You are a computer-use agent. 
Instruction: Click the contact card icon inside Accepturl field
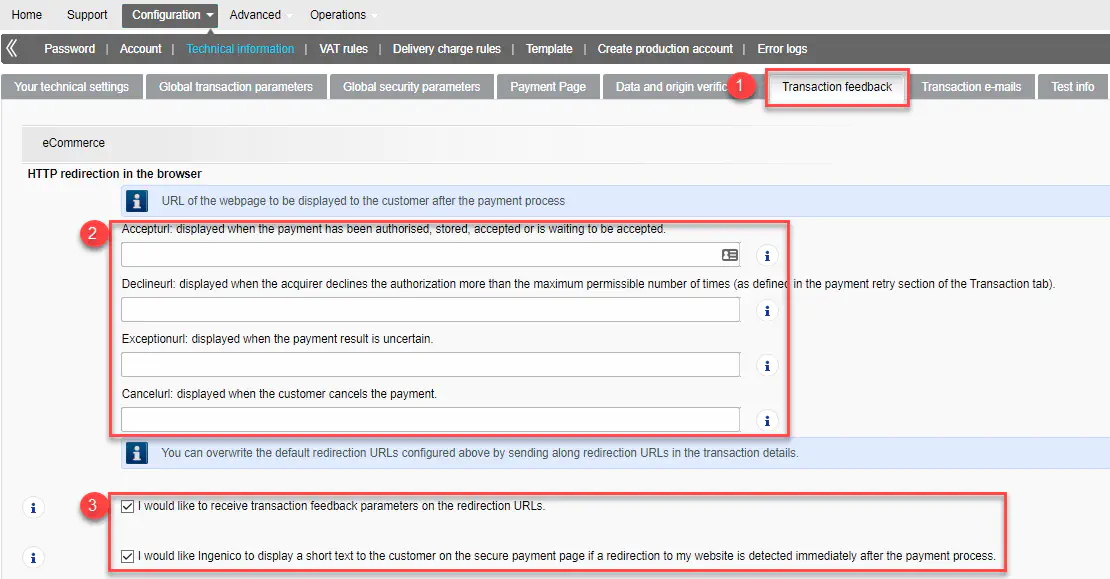pos(729,255)
